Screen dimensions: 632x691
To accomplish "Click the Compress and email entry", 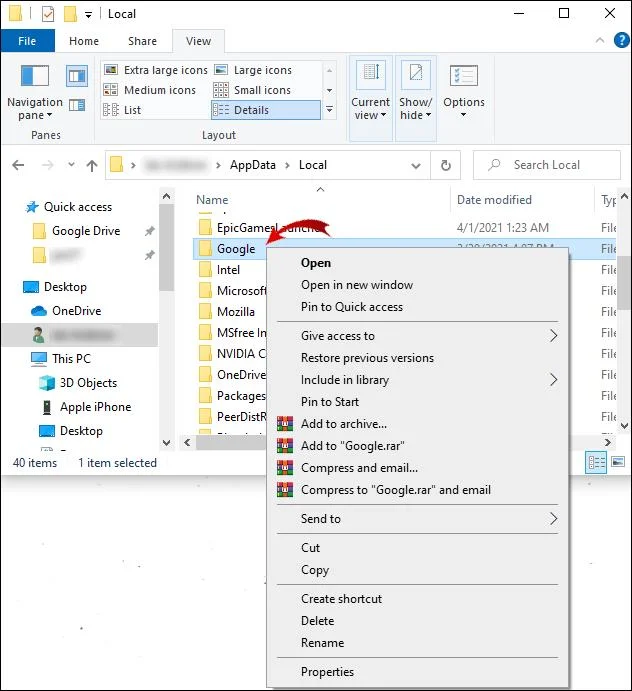I will coord(359,468).
